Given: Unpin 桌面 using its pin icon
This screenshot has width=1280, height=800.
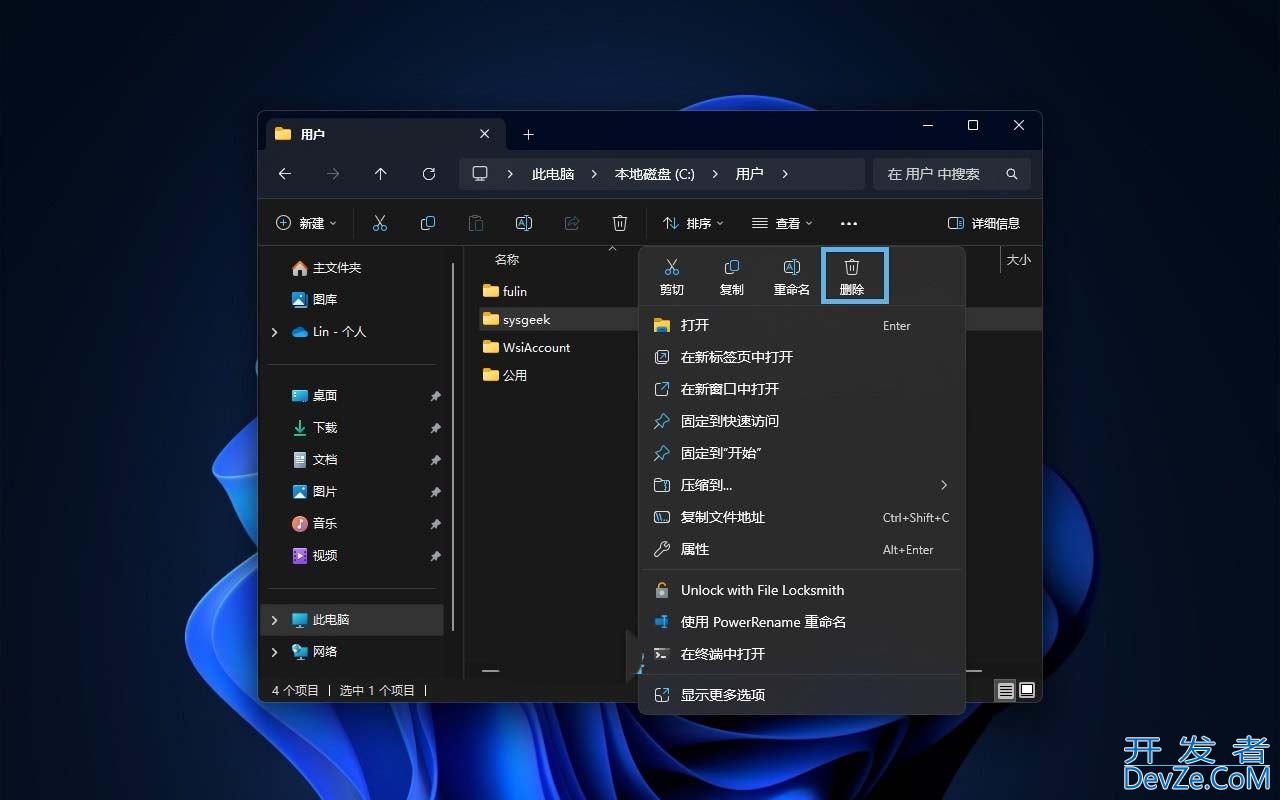Looking at the screenshot, I should coord(435,396).
